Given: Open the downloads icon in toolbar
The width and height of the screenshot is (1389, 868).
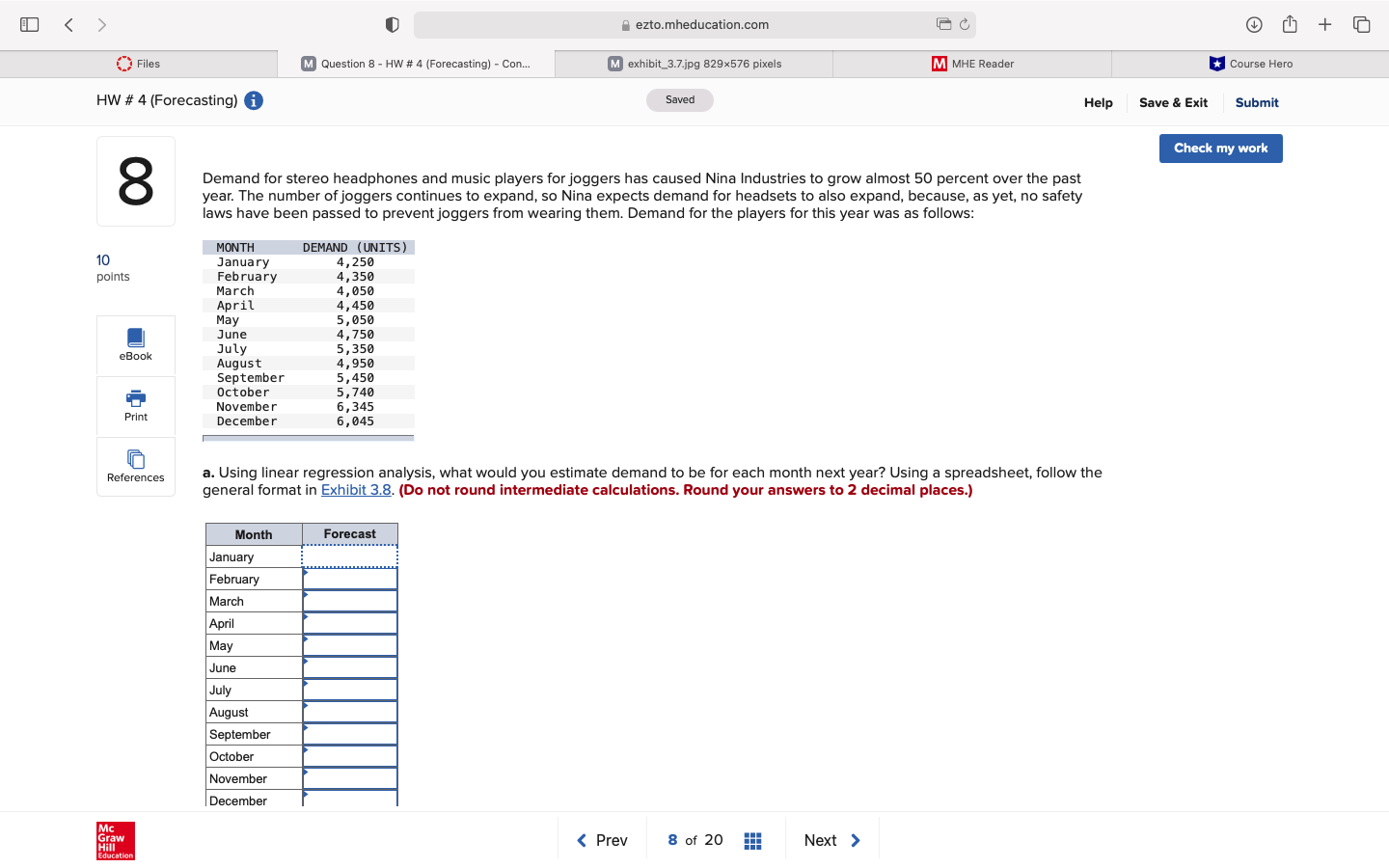Looking at the screenshot, I should pyautogui.click(x=1256, y=24).
